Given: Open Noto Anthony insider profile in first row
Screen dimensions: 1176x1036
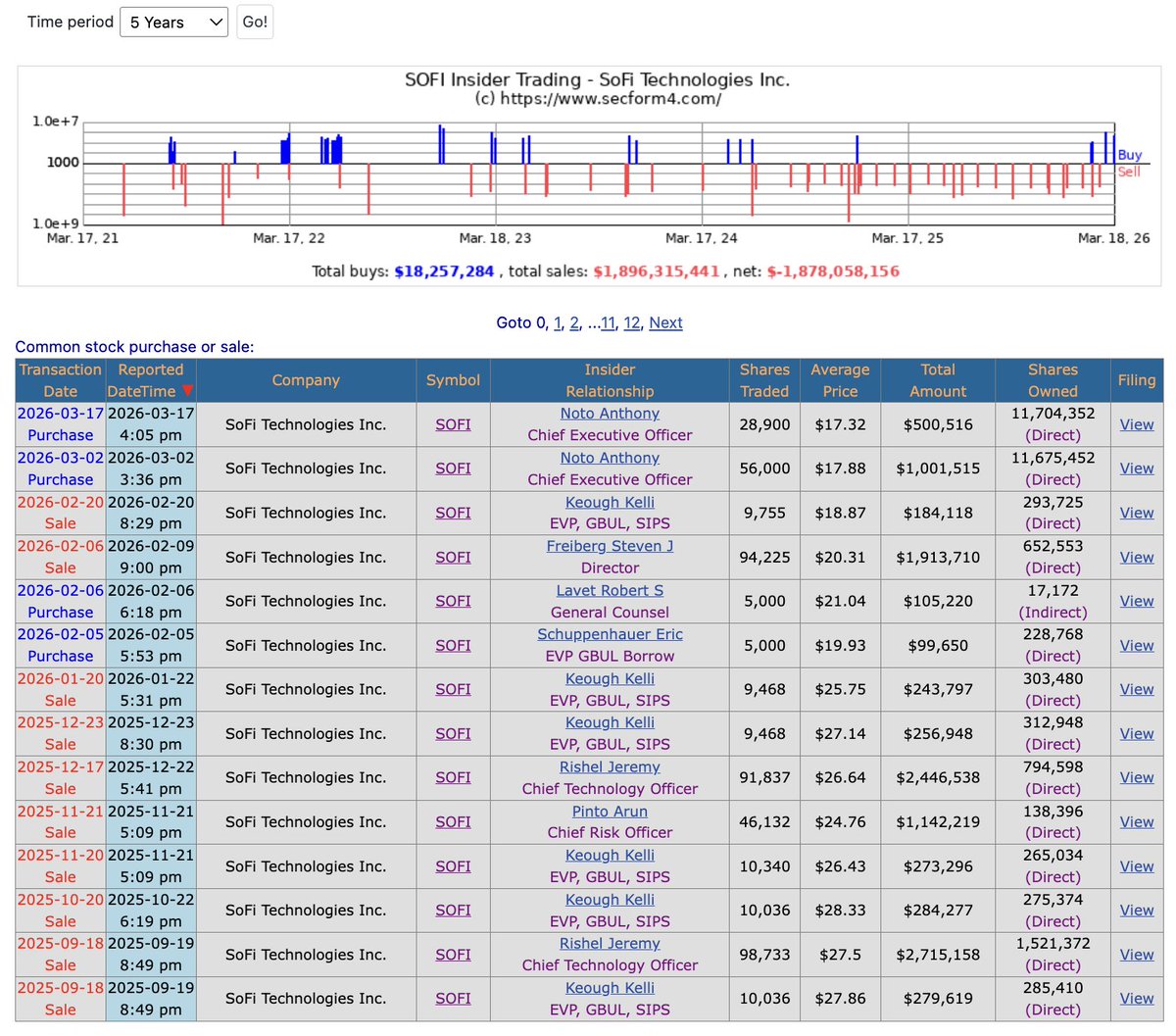Looking at the screenshot, I should 610,414.
